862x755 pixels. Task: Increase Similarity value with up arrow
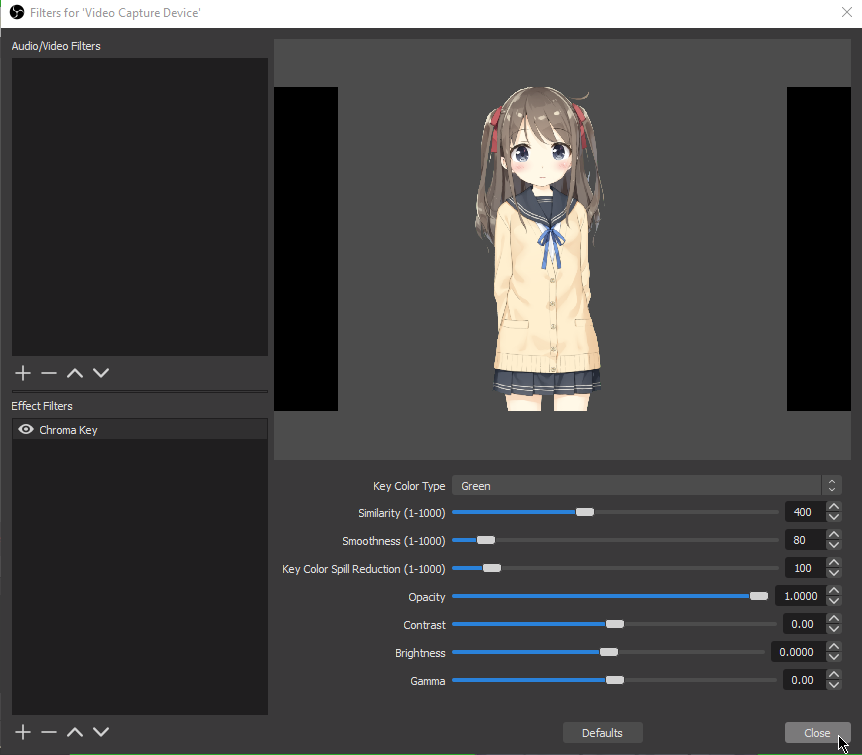[x=833, y=507]
